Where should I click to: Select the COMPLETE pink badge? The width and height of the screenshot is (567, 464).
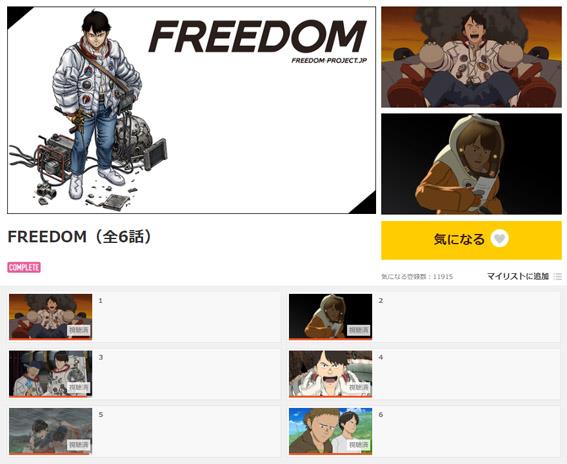[x=24, y=267]
